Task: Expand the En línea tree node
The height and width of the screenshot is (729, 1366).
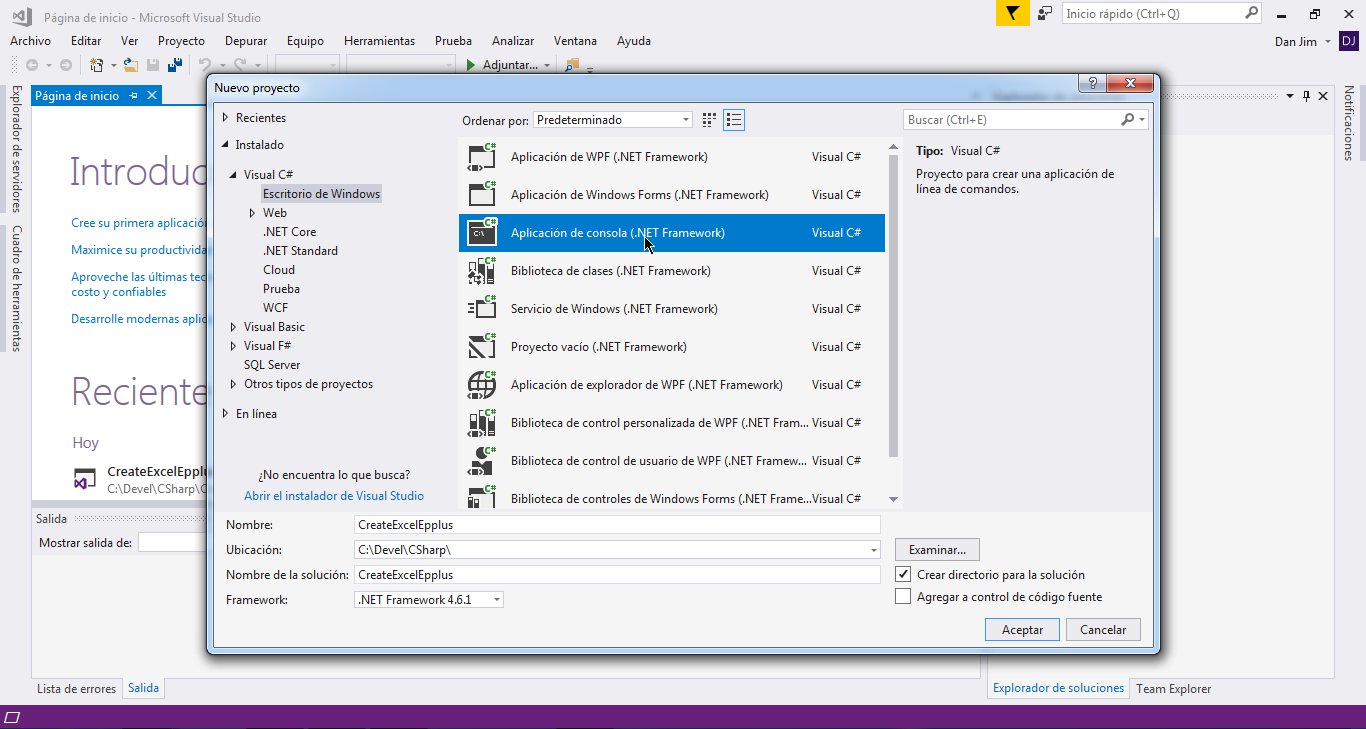Action: coord(226,414)
